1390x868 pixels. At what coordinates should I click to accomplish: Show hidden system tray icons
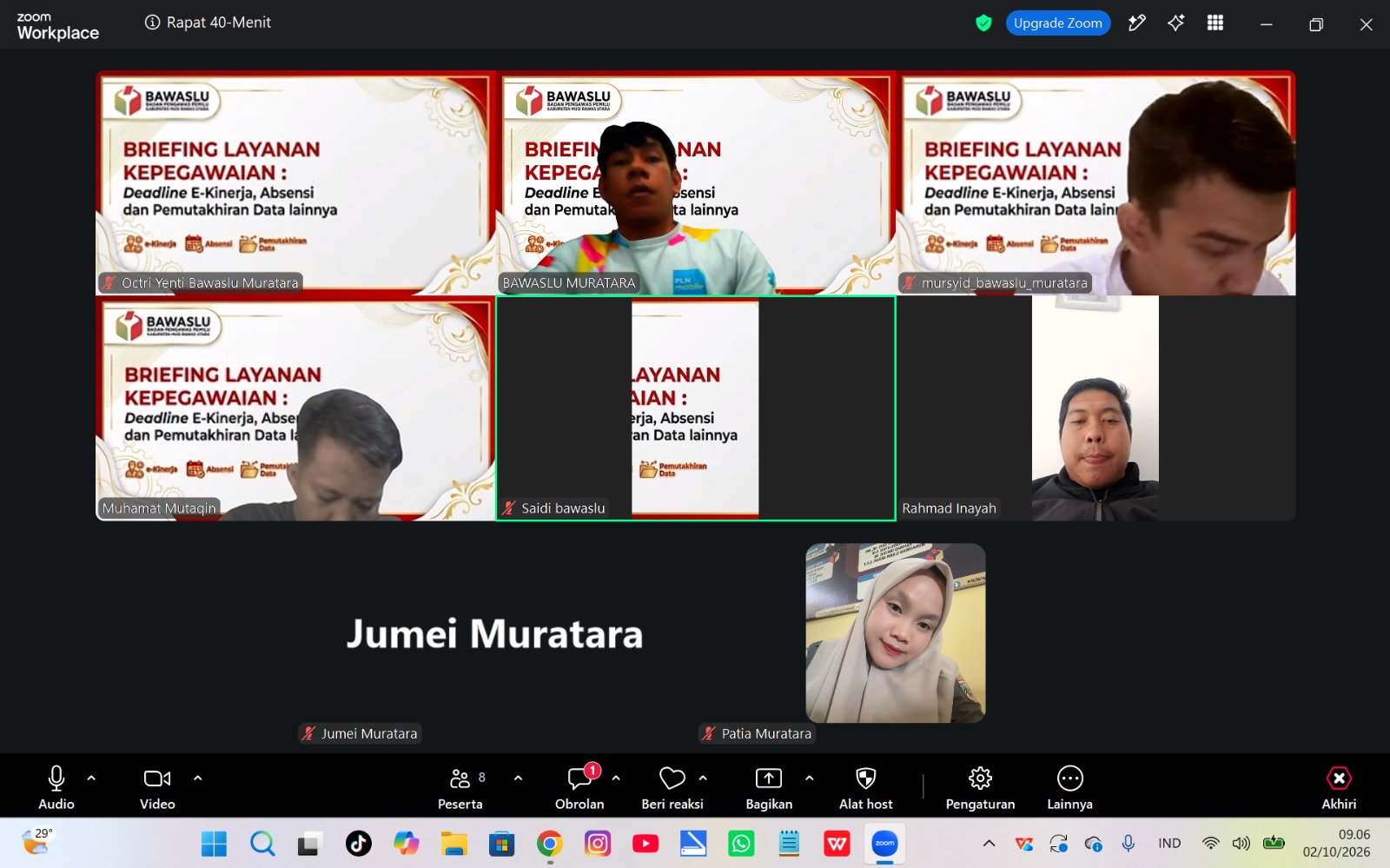click(x=989, y=843)
